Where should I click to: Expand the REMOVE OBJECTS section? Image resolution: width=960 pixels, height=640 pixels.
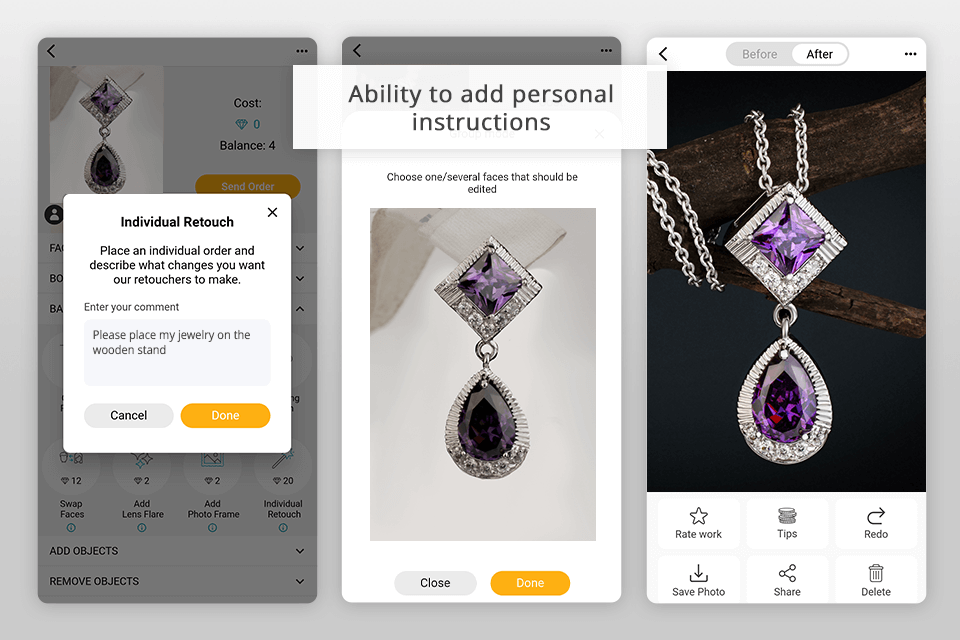(x=177, y=581)
